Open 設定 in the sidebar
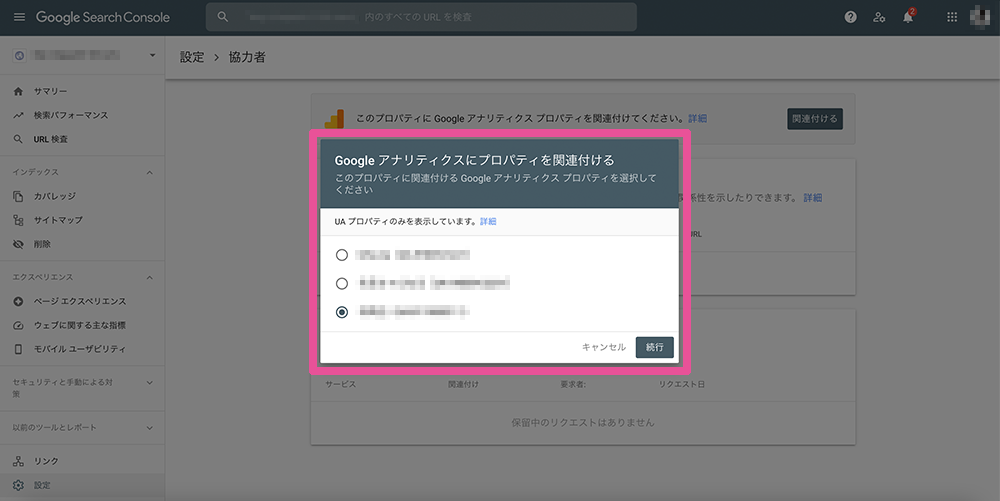This screenshot has height=501, width=1000. pos(42,485)
